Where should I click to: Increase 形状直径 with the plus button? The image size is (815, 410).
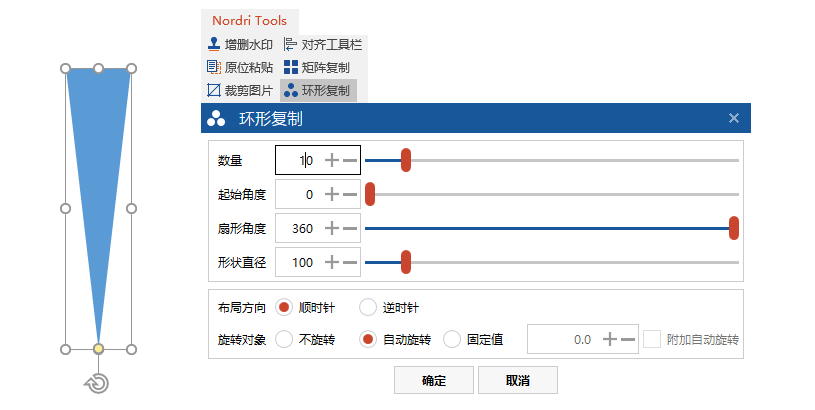pyautogui.click(x=332, y=262)
